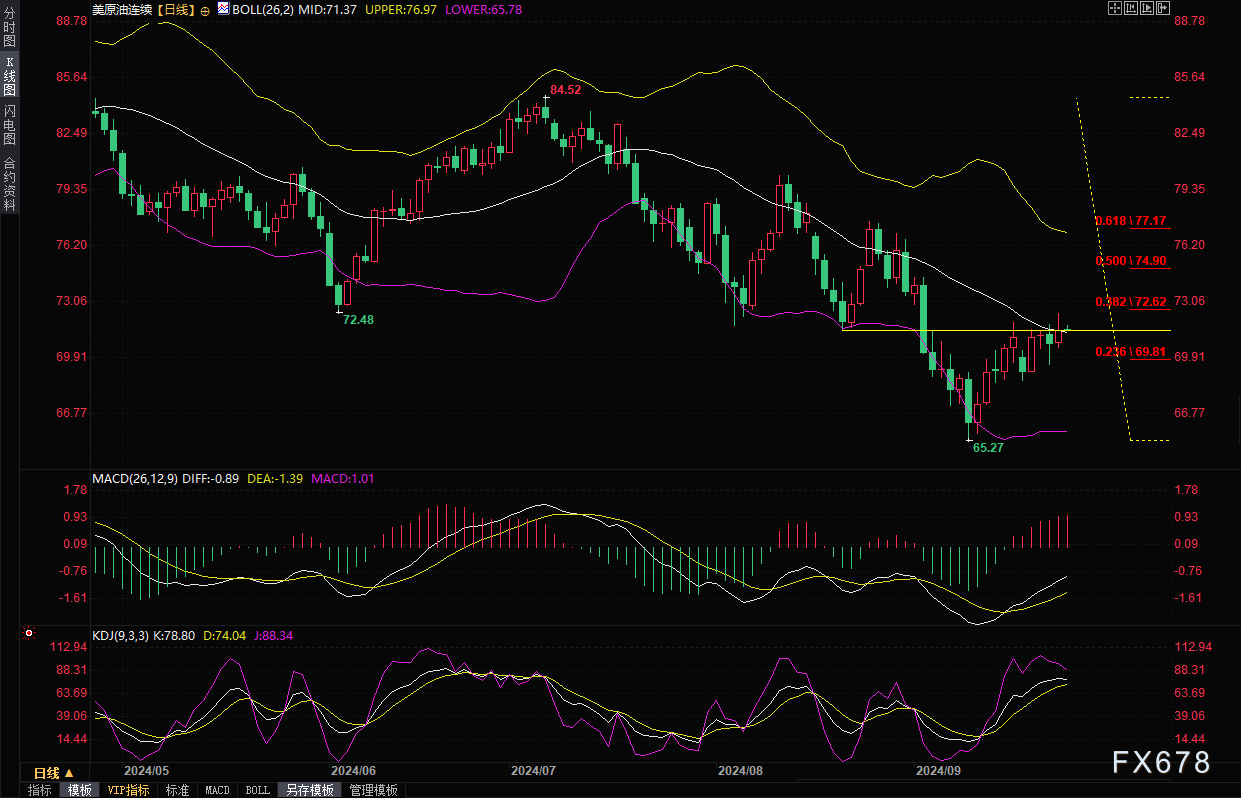The width and height of the screenshot is (1241, 798).
Task: Open 管理模板 template manager
Action: click(373, 790)
